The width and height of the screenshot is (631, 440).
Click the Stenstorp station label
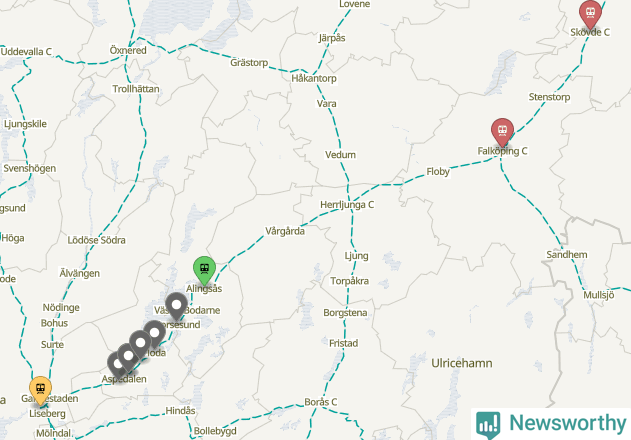tap(549, 97)
